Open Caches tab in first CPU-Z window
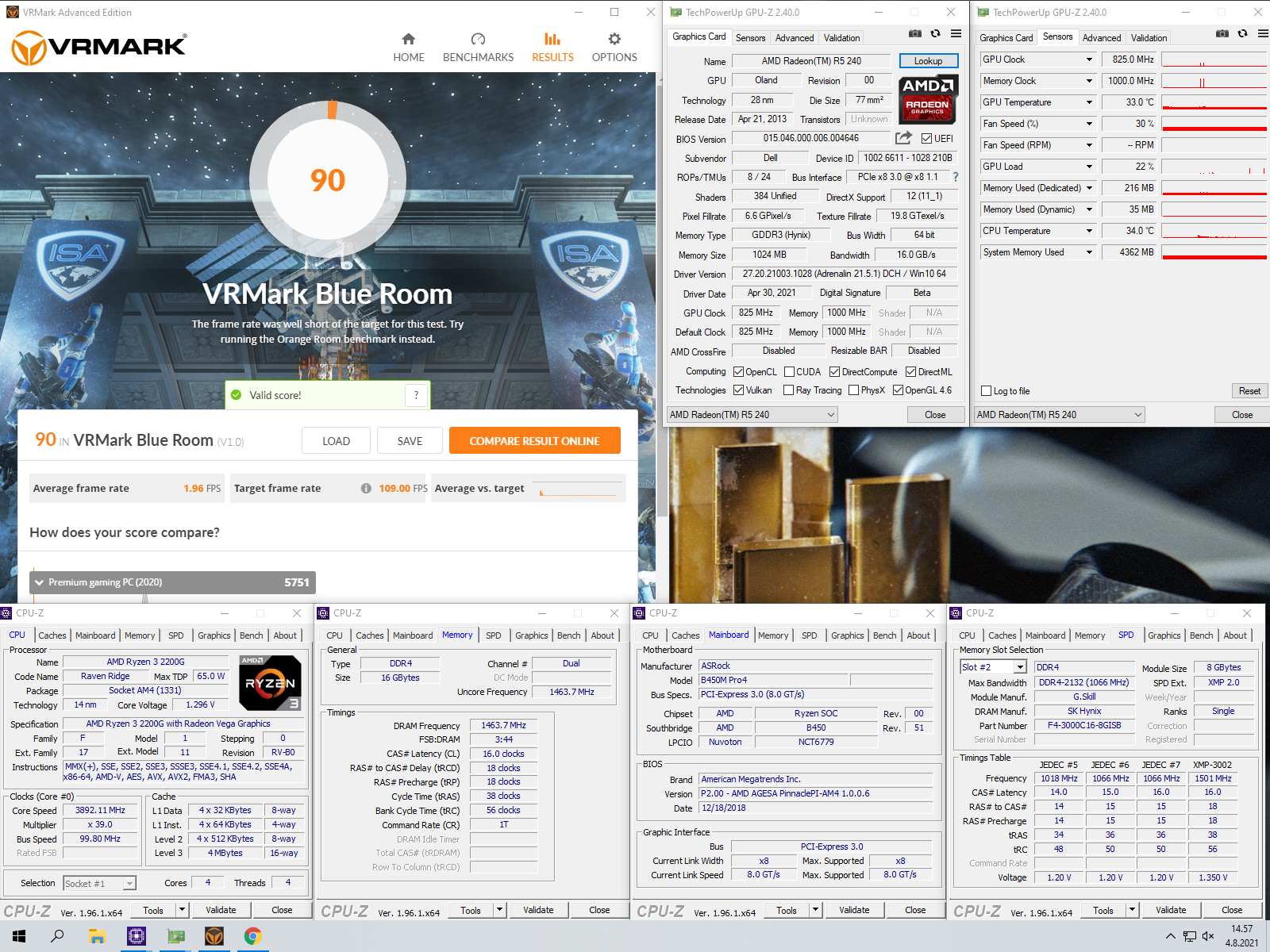1270x952 pixels. pyautogui.click(x=52, y=635)
